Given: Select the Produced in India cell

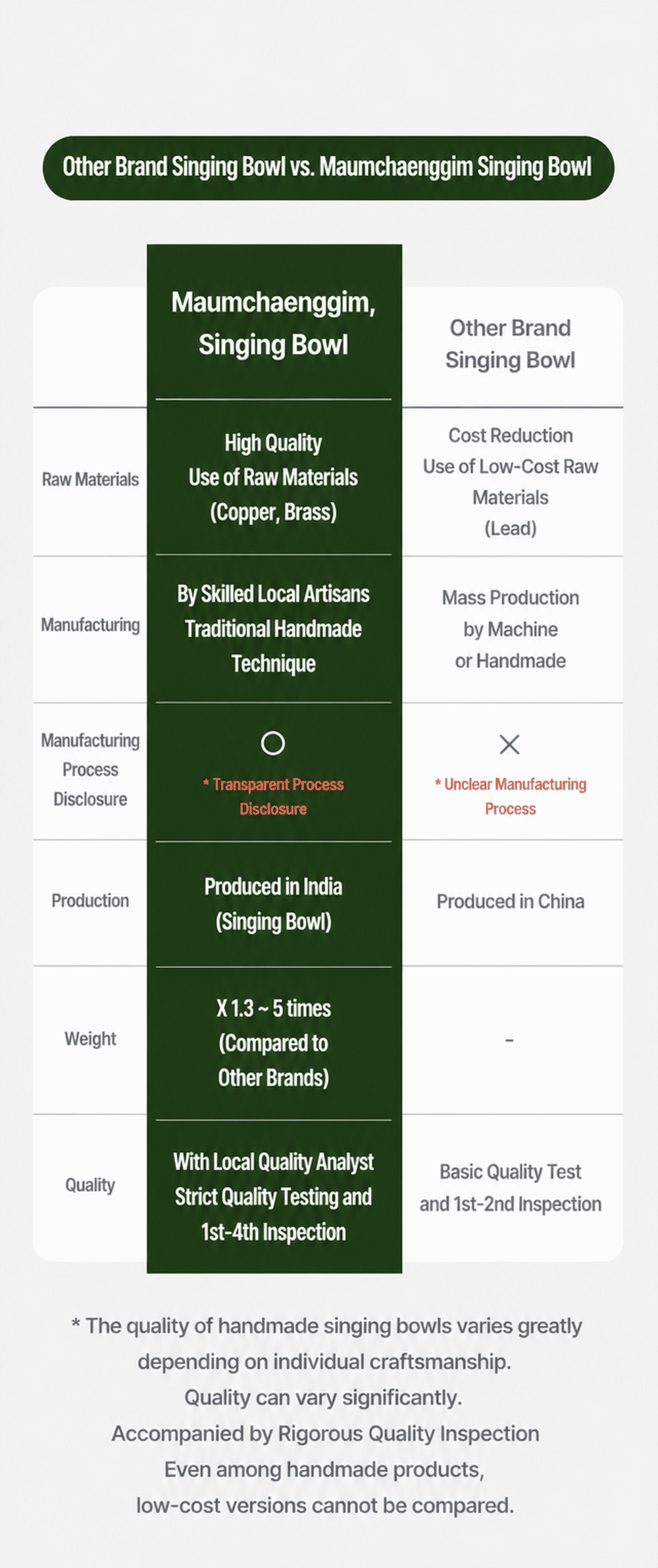Looking at the screenshot, I should pyautogui.click(x=273, y=904).
